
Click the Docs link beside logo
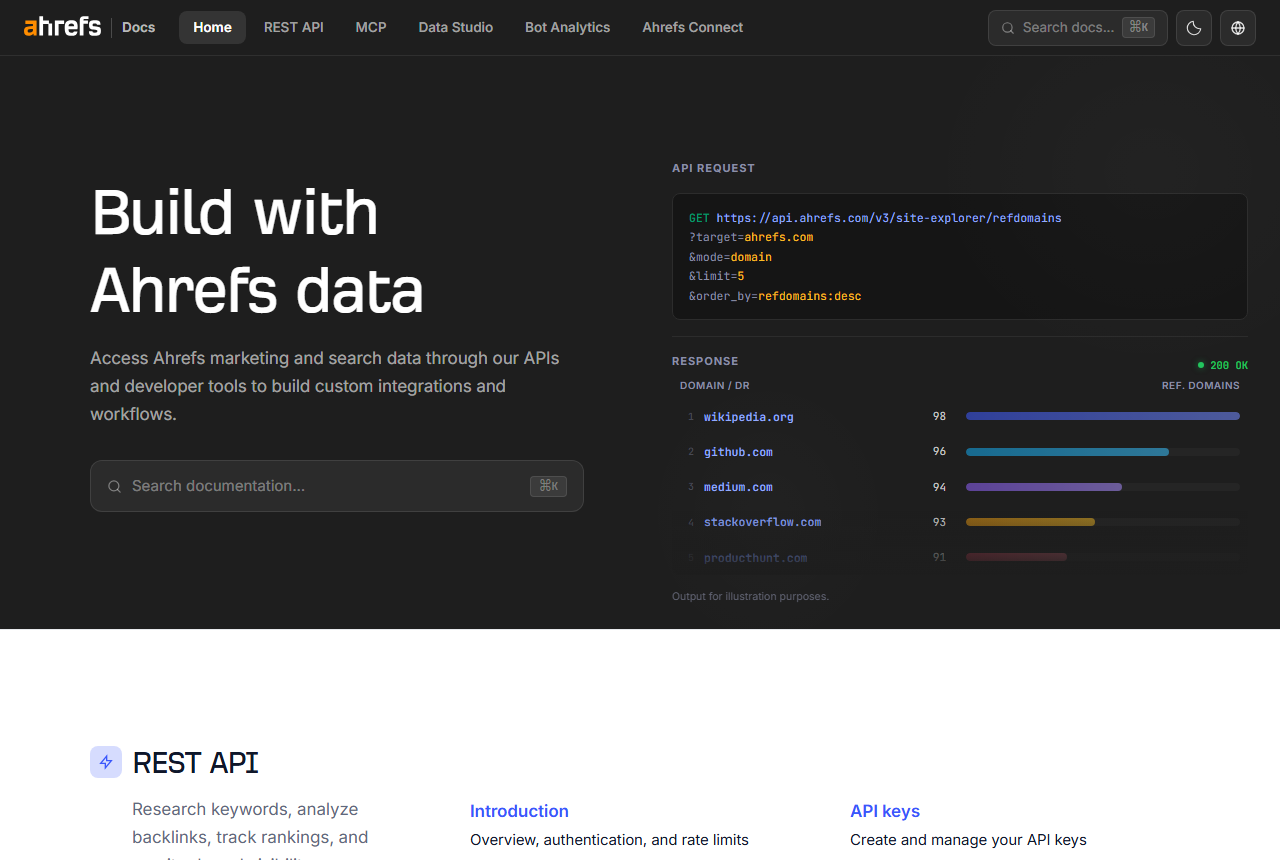tap(138, 27)
